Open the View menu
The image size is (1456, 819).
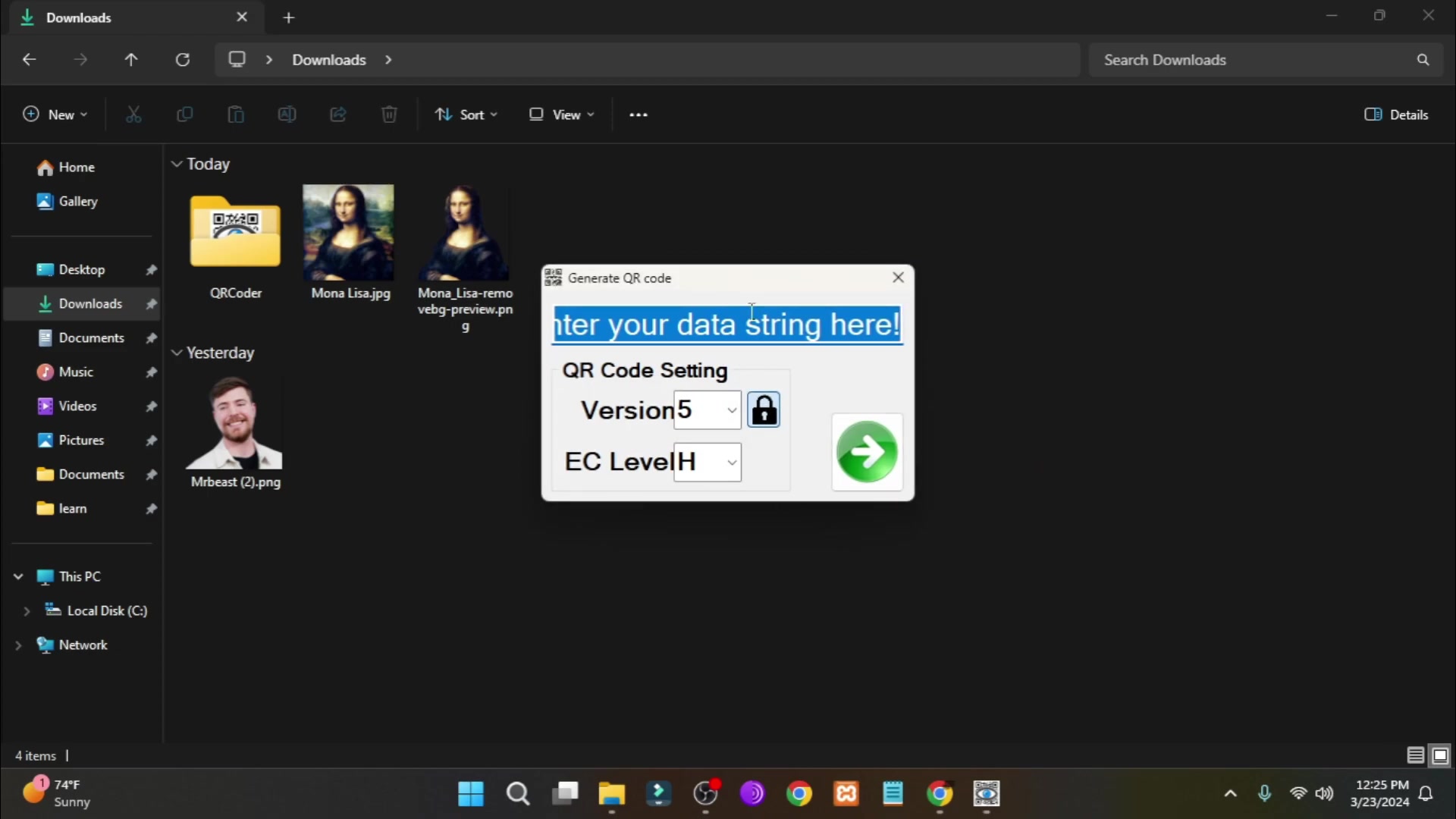(562, 115)
